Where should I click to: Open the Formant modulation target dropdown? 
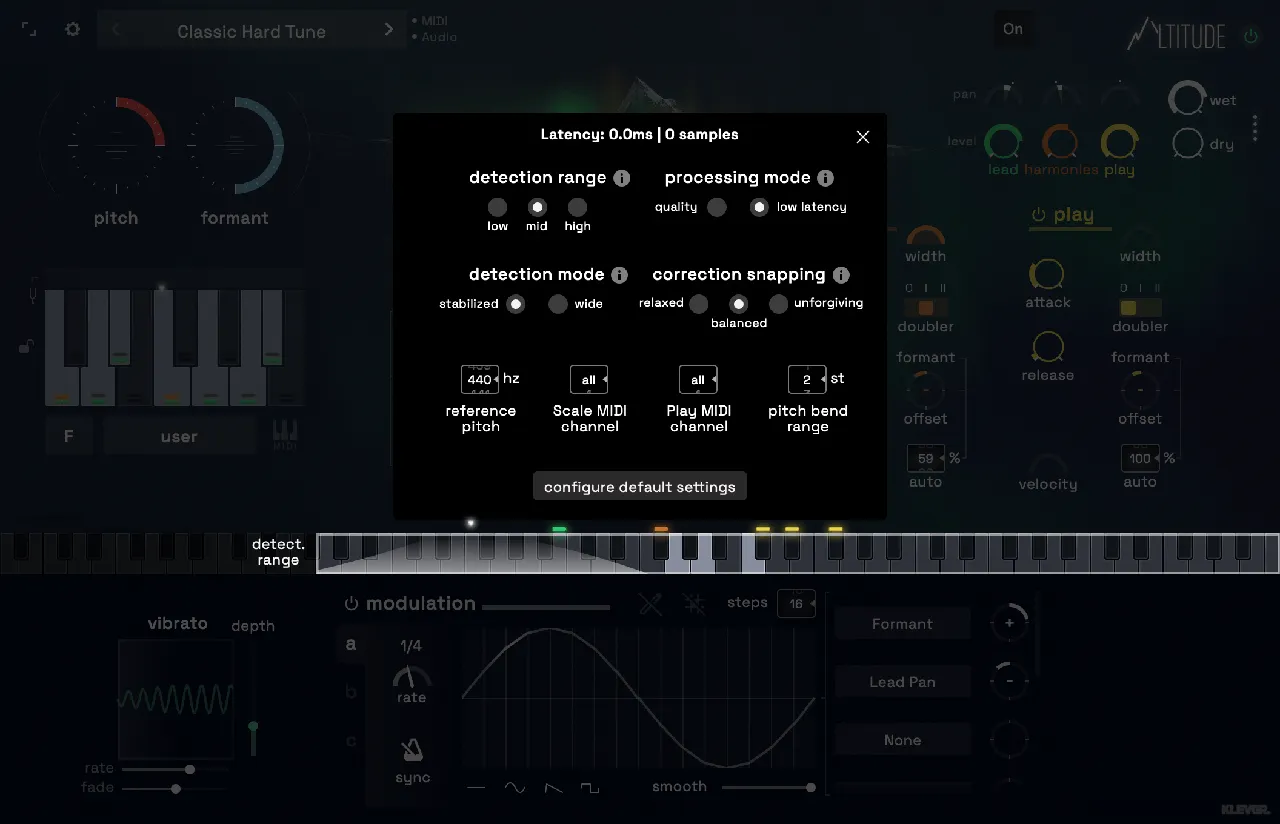pos(902,624)
